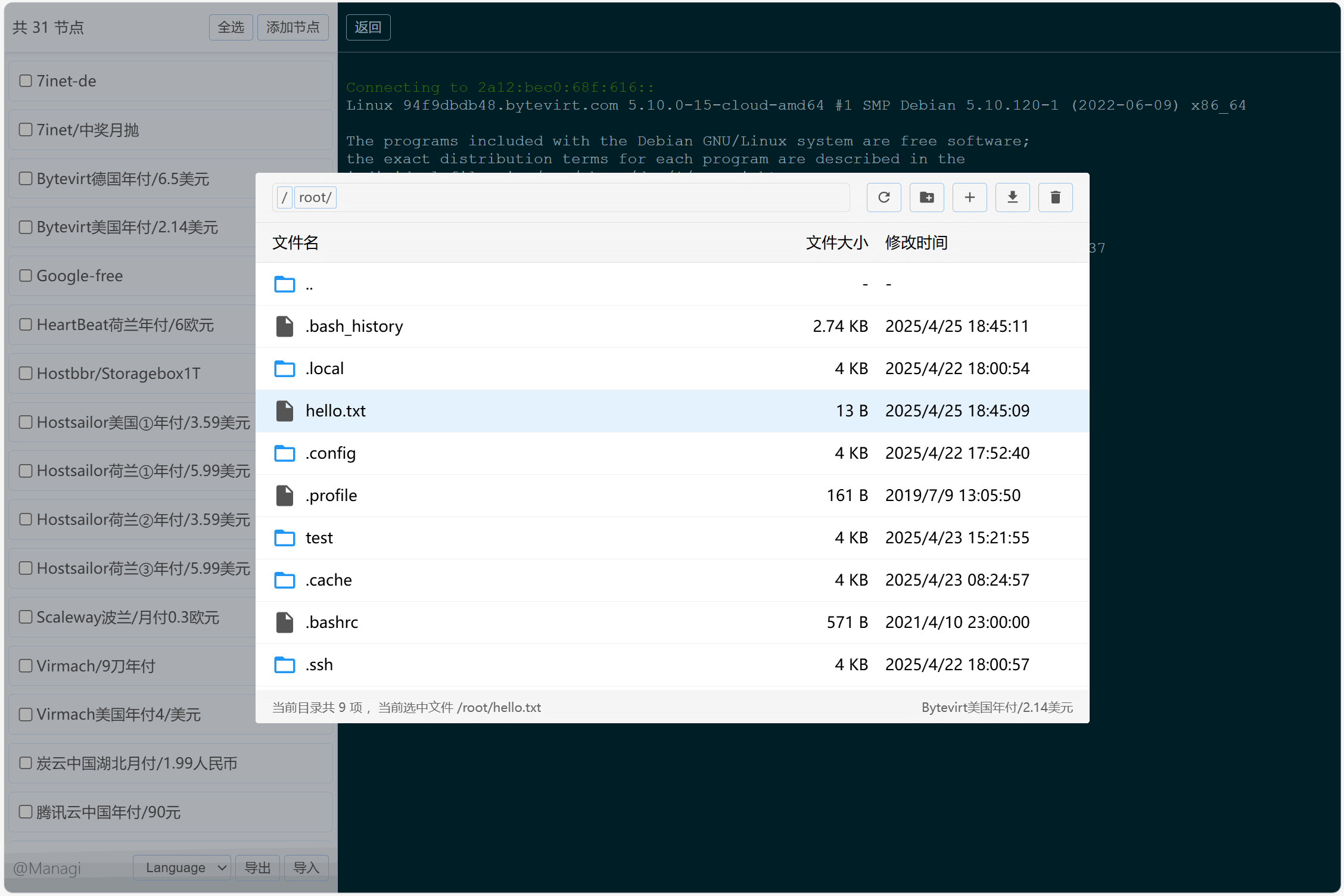Click the parent directory folder icon
The height and width of the screenshot is (896, 1344).
point(284,284)
